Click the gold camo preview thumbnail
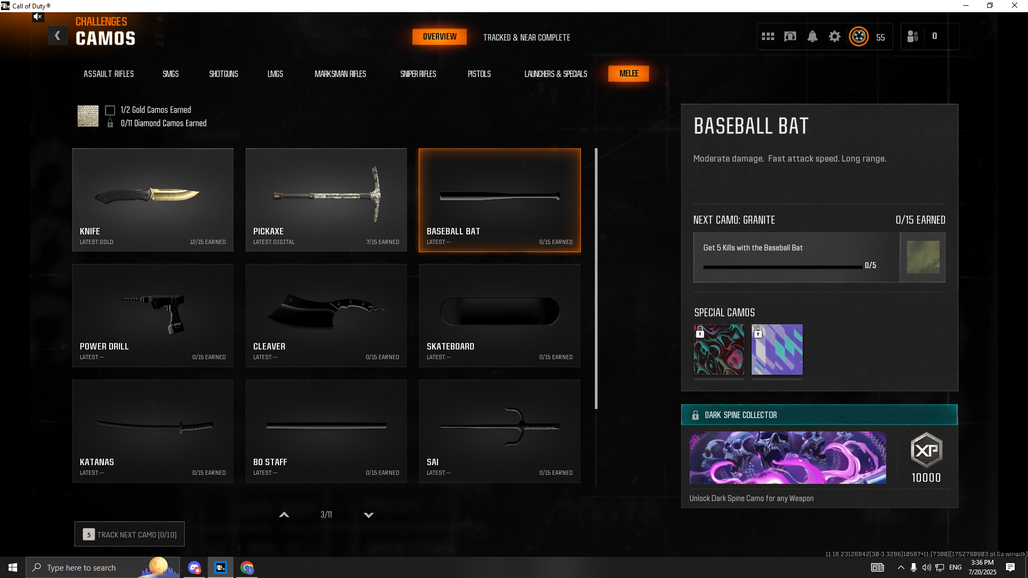Image resolution: width=1028 pixels, height=578 pixels. point(88,116)
